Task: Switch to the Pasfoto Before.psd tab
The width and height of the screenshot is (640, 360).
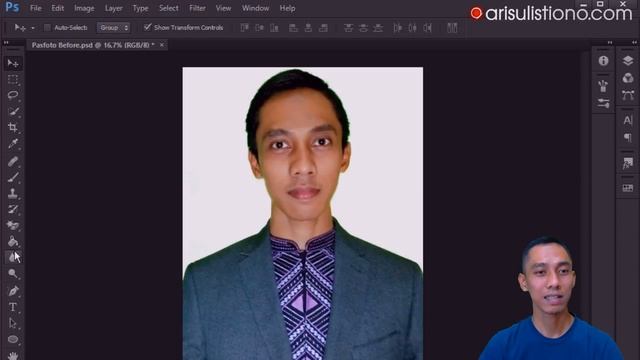Action: [93, 45]
